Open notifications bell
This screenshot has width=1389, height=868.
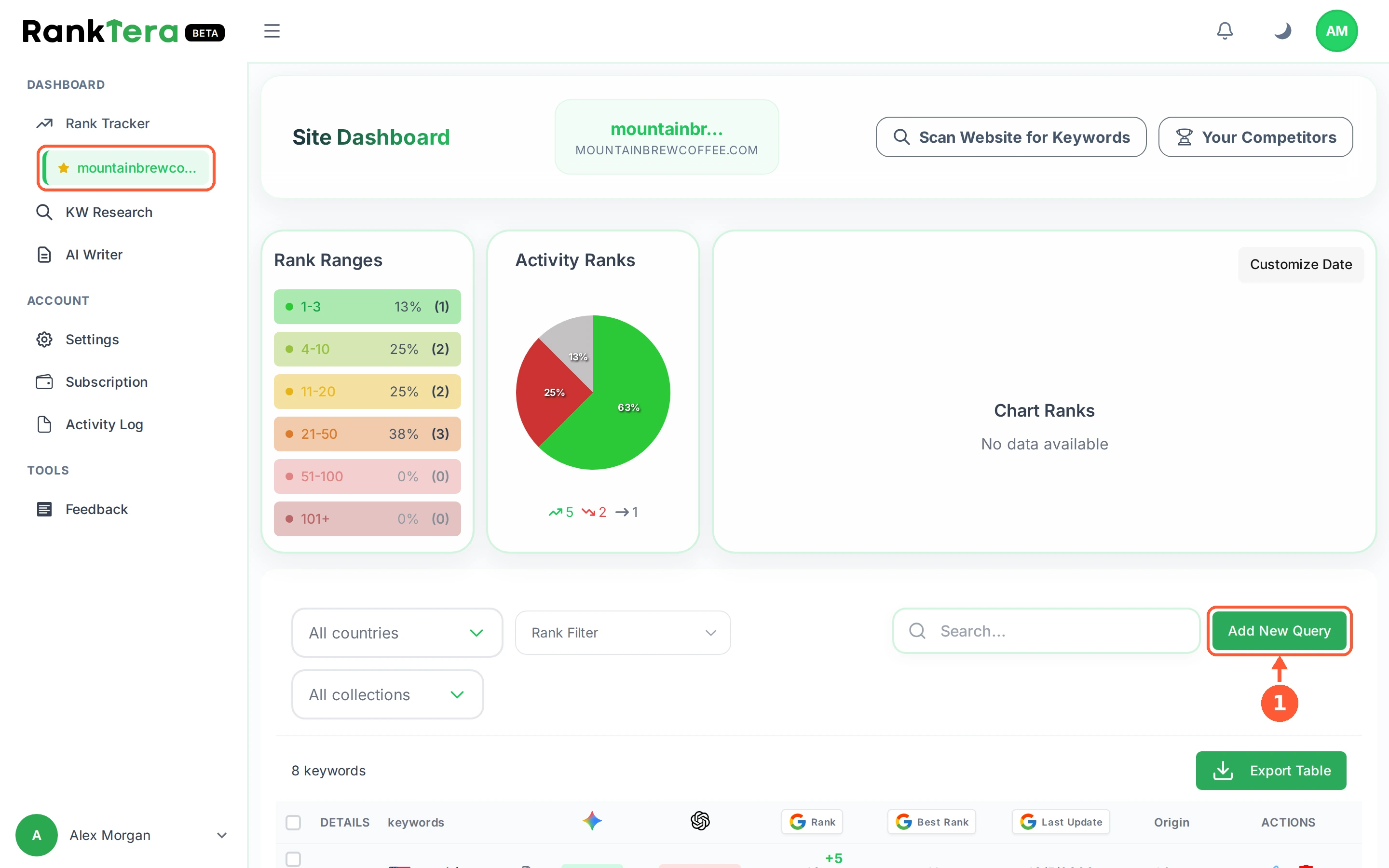pos(1224,31)
